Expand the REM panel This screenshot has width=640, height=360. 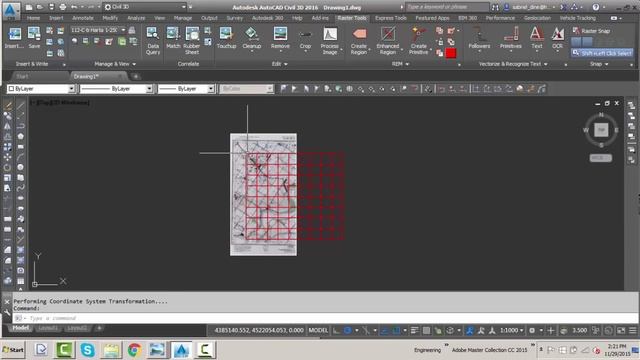pos(400,64)
